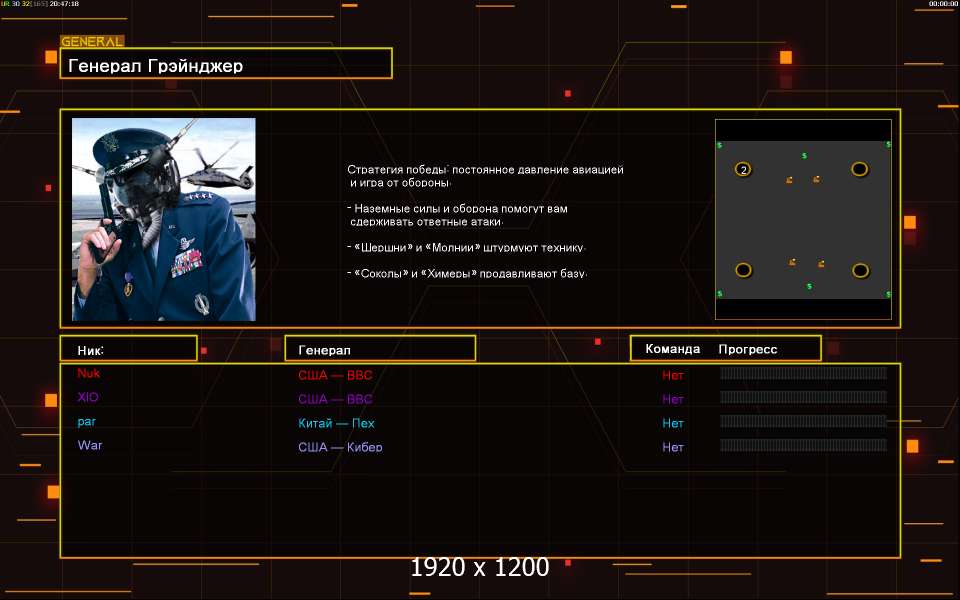Click the loading progress bar for XIO

click(x=803, y=397)
